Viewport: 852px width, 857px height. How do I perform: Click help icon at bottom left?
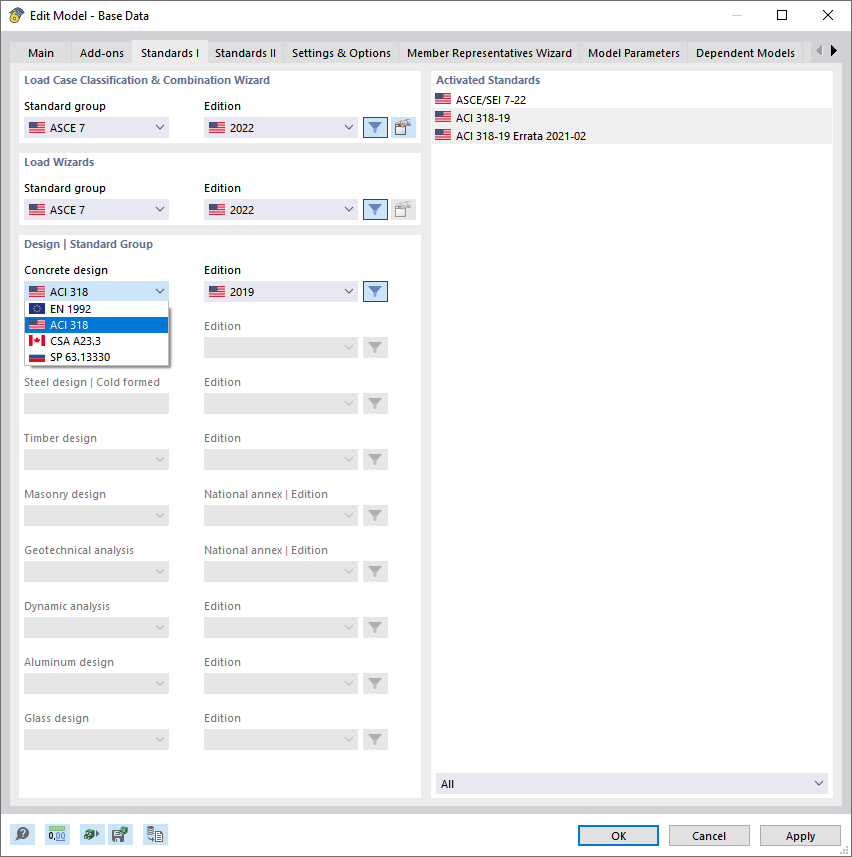click(22, 835)
